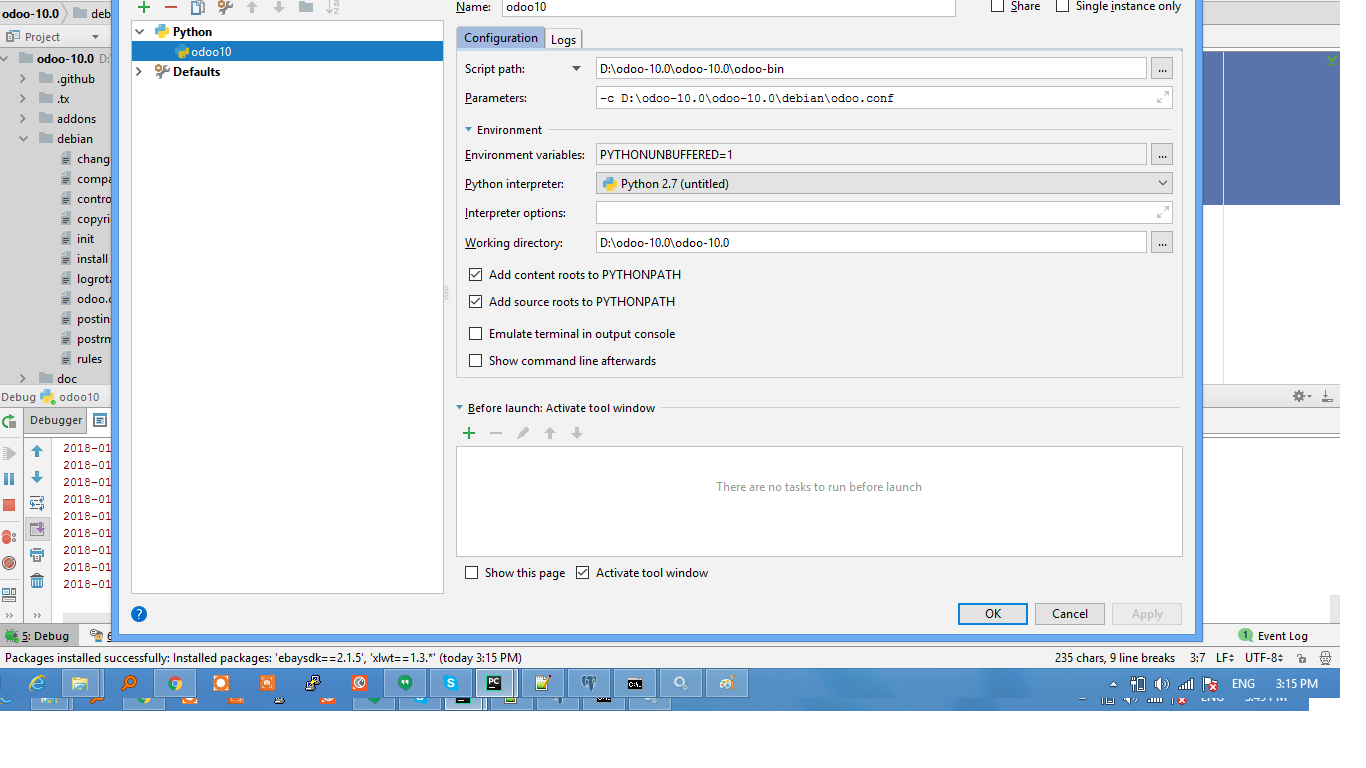Collapse the debian folder in Project tree
The height and width of the screenshot is (768, 1366).
(x=23, y=139)
